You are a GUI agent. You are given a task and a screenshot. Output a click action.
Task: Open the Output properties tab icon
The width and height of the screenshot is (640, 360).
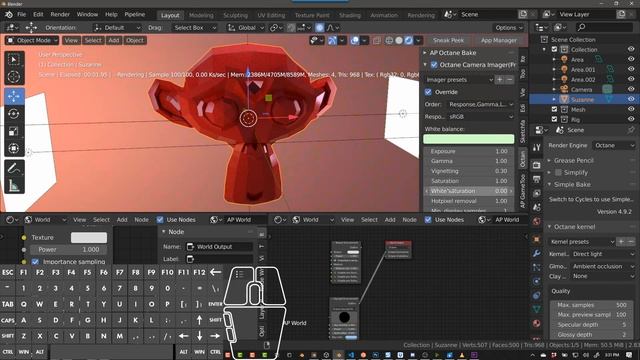(x=536, y=179)
